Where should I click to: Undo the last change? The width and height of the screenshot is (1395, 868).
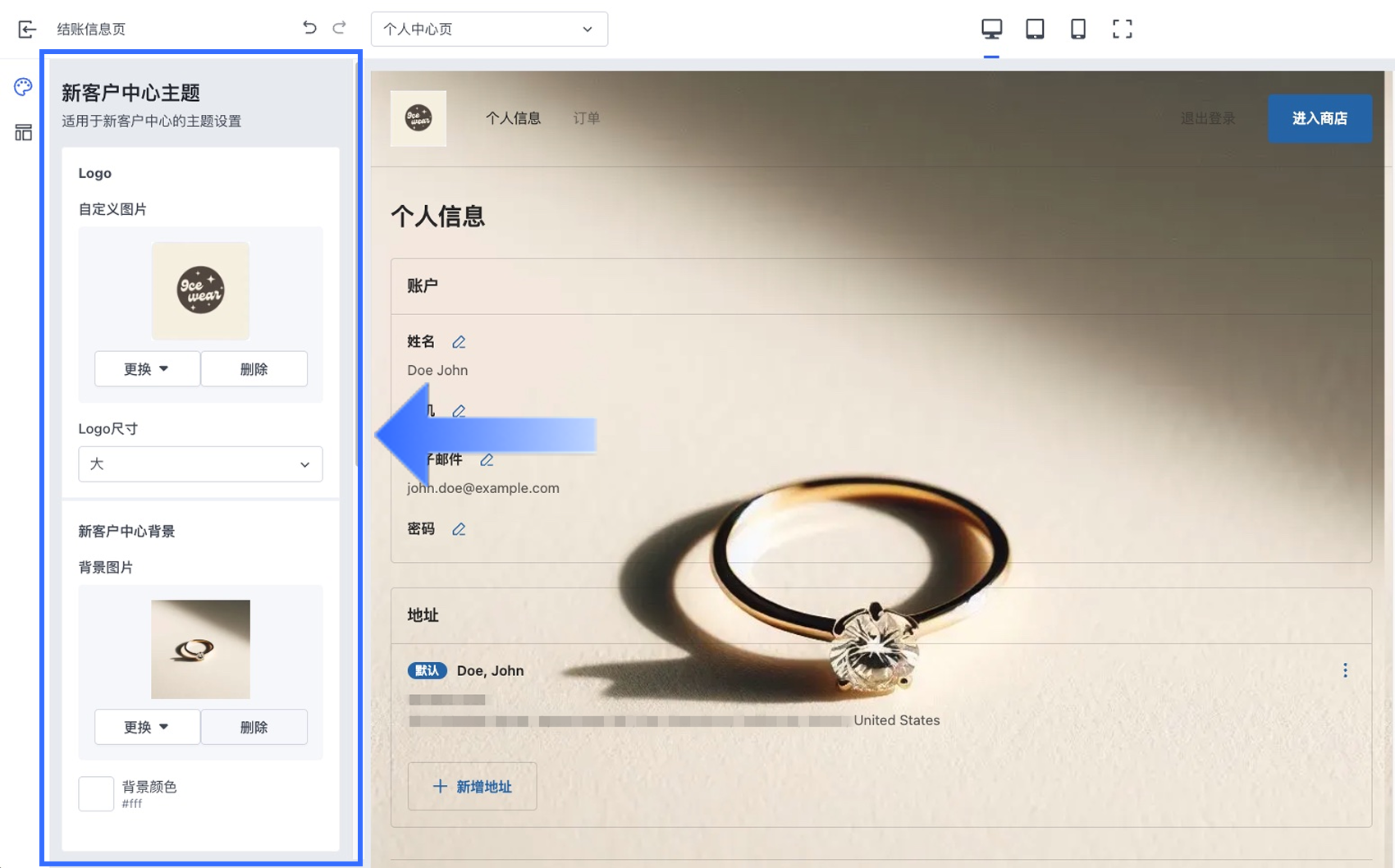[x=309, y=28]
